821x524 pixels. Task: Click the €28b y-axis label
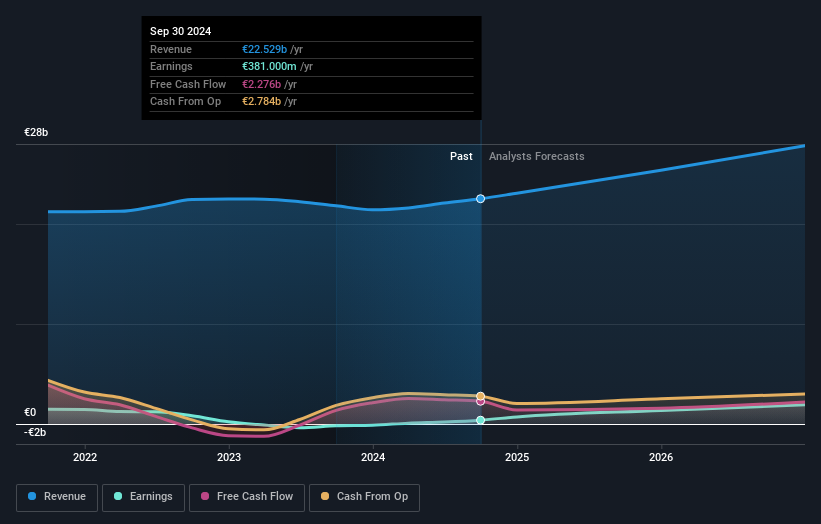(x=36, y=132)
